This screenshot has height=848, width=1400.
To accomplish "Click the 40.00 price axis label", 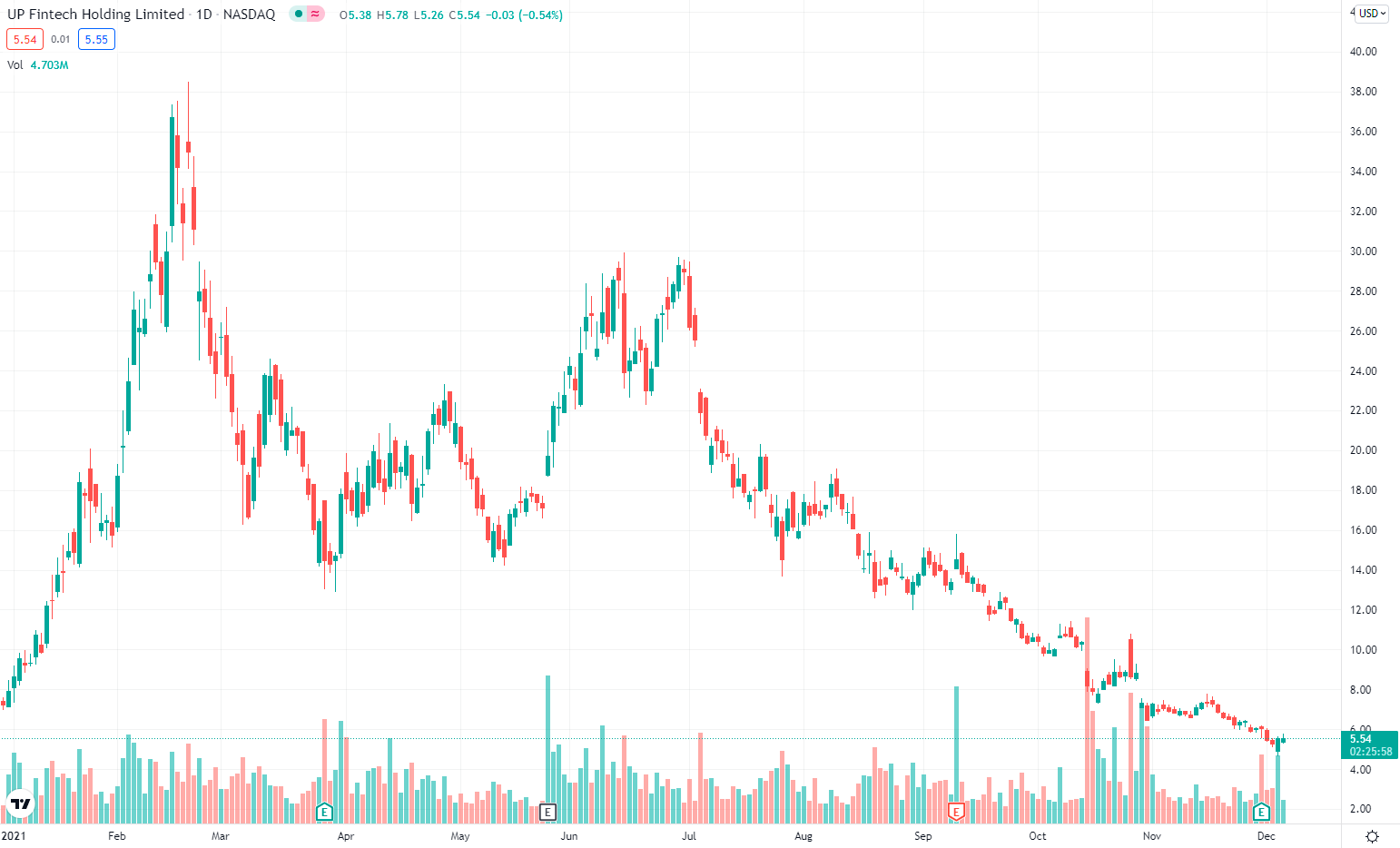I will click(1363, 52).
